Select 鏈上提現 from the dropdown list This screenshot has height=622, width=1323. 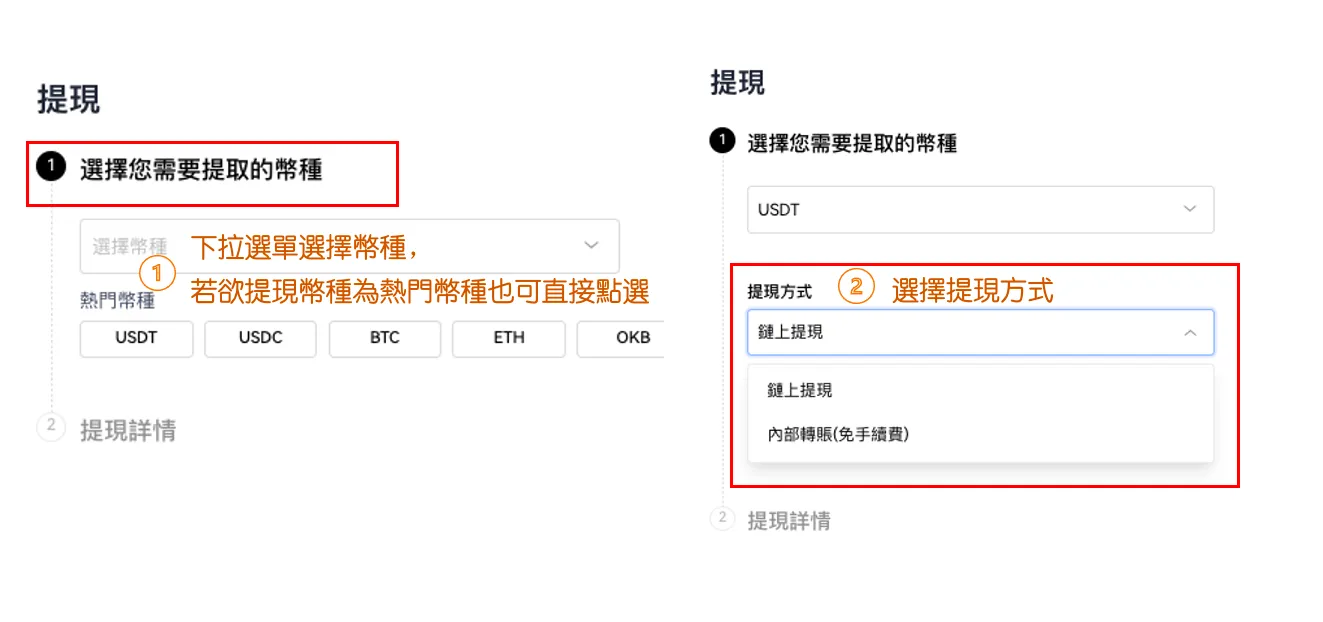(x=800, y=391)
